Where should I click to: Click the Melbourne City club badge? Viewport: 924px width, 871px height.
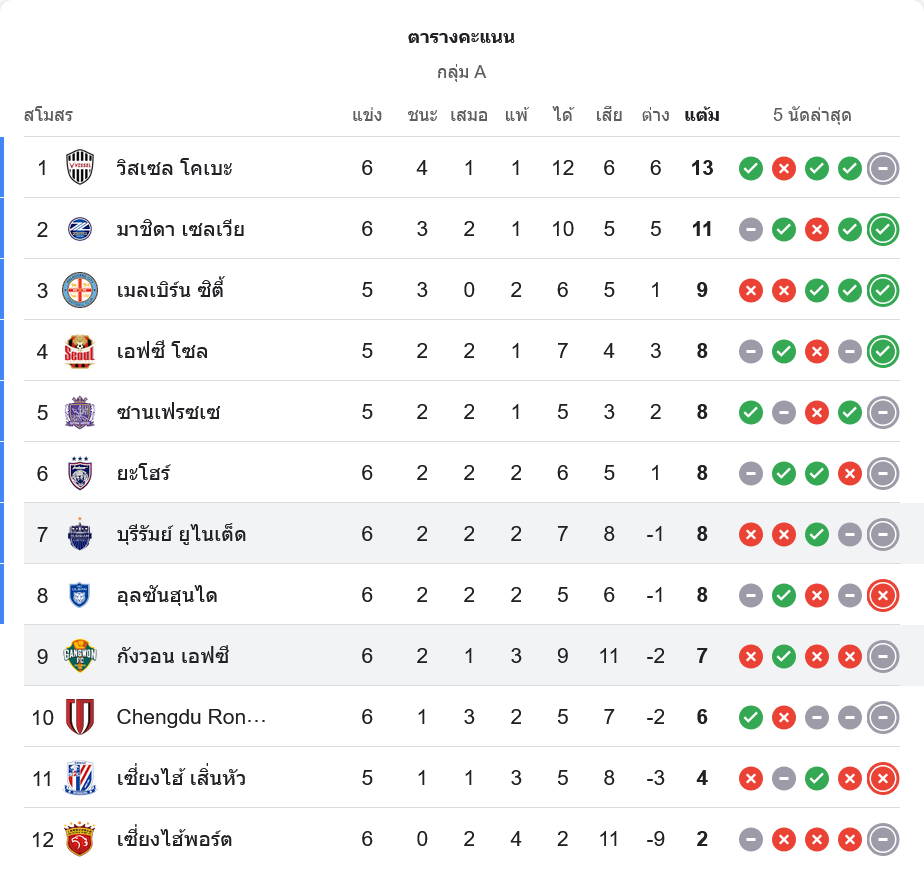click(x=80, y=290)
